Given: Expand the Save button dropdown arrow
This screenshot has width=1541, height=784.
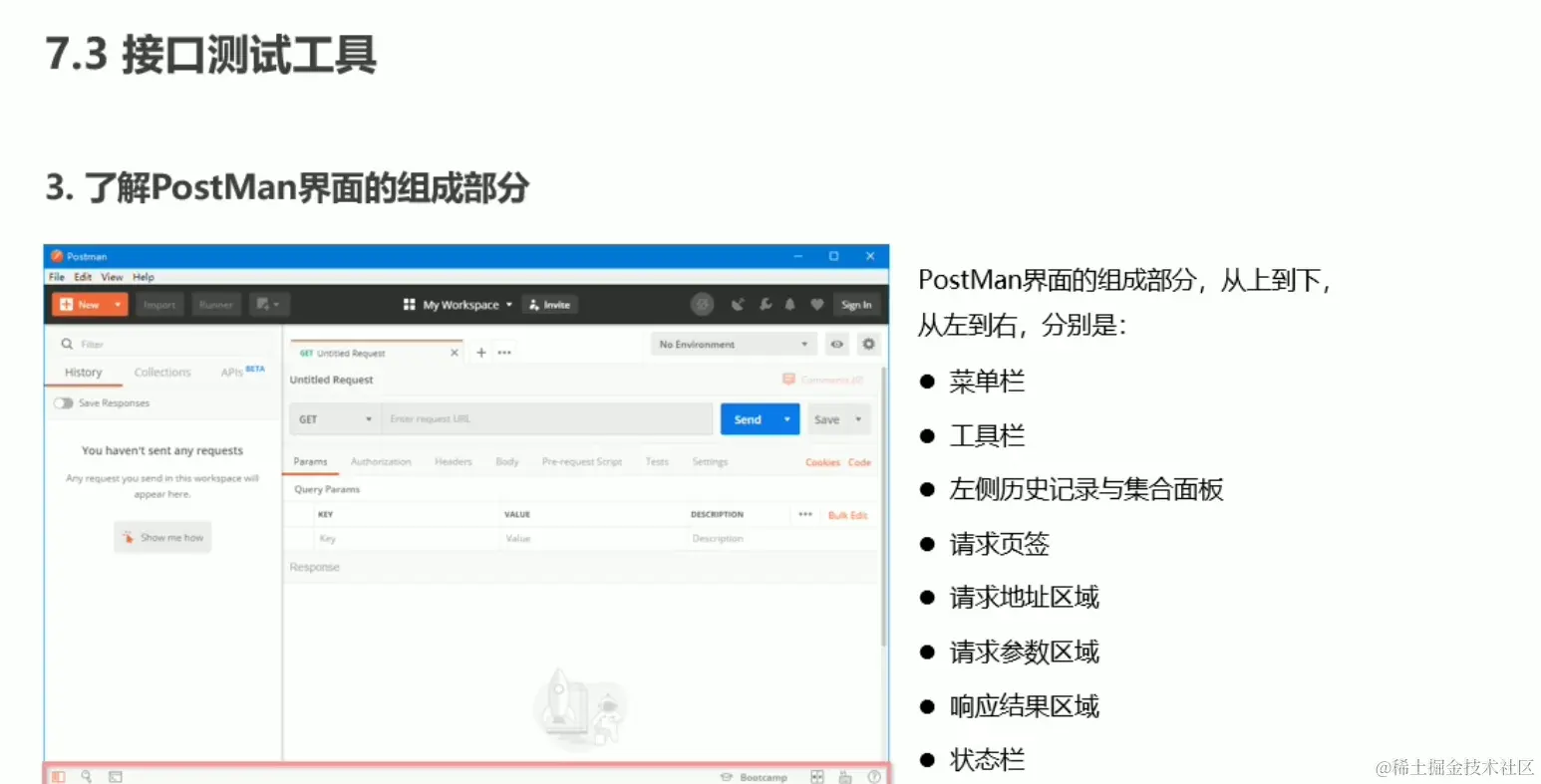Looking at the screenshot, I should click(858, 419).
